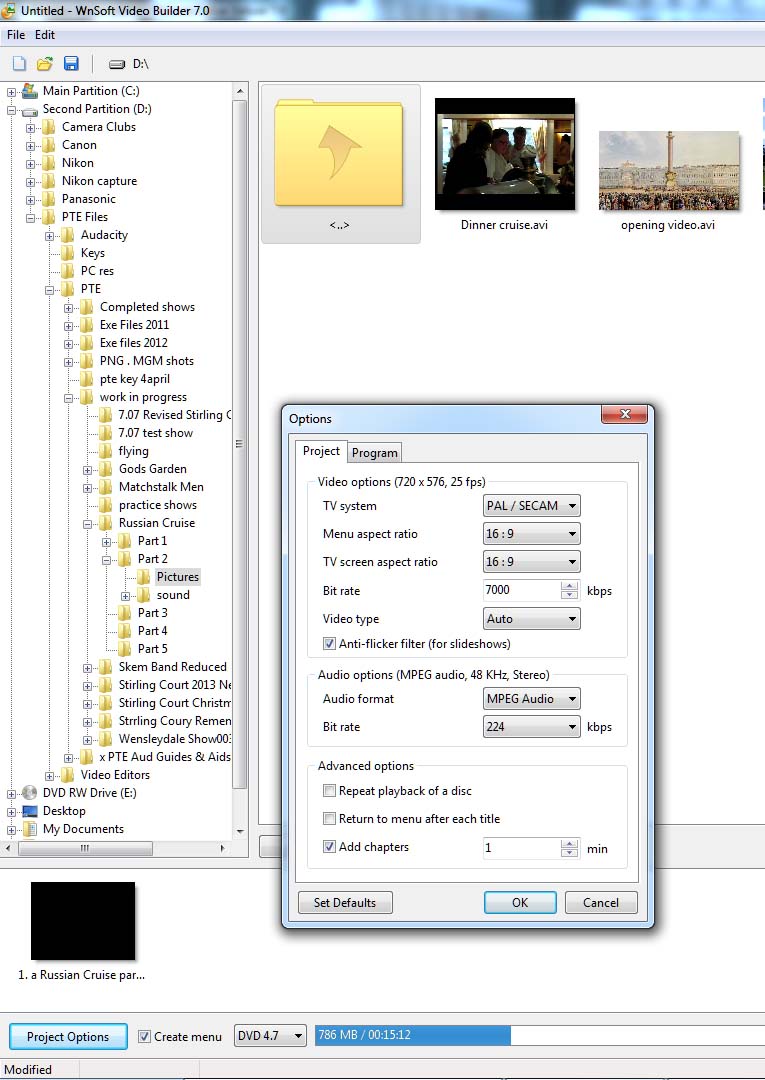Open the TV system dropdown
The image size is (765, 1080).
point(532,506)
